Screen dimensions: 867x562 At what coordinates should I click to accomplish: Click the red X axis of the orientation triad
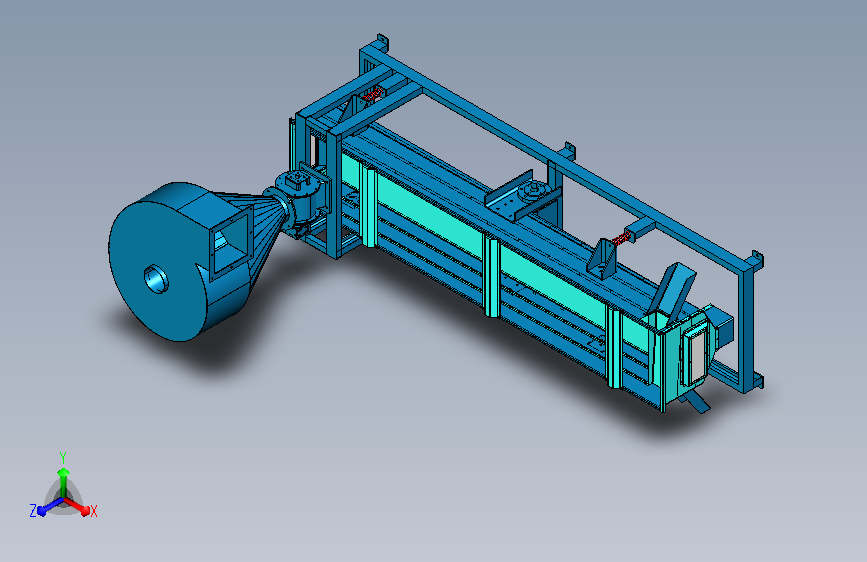pos(77,506)
